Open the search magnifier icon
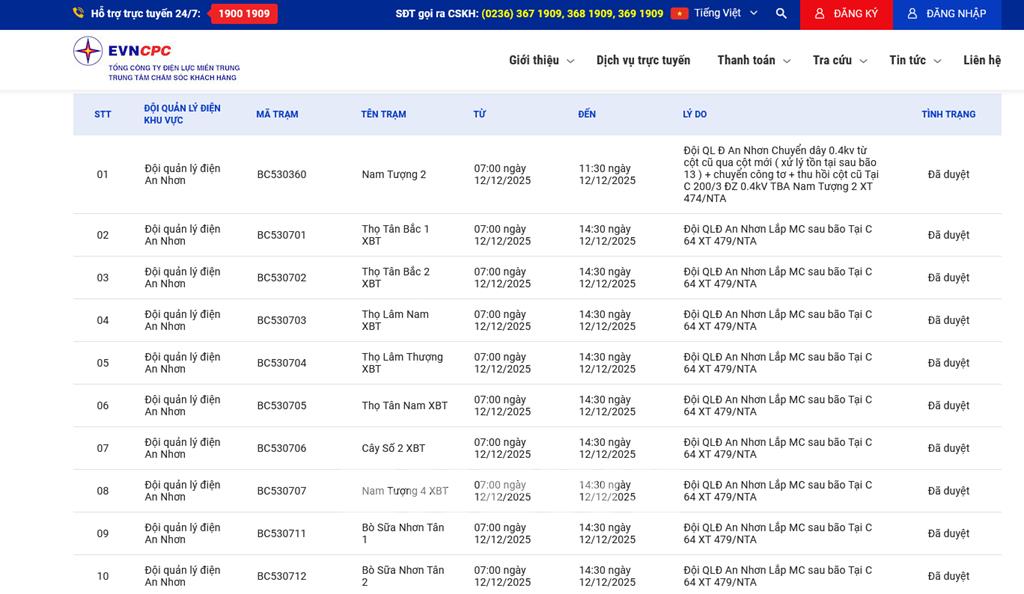Screen dimensions: 1024x594 coord(781,14)
